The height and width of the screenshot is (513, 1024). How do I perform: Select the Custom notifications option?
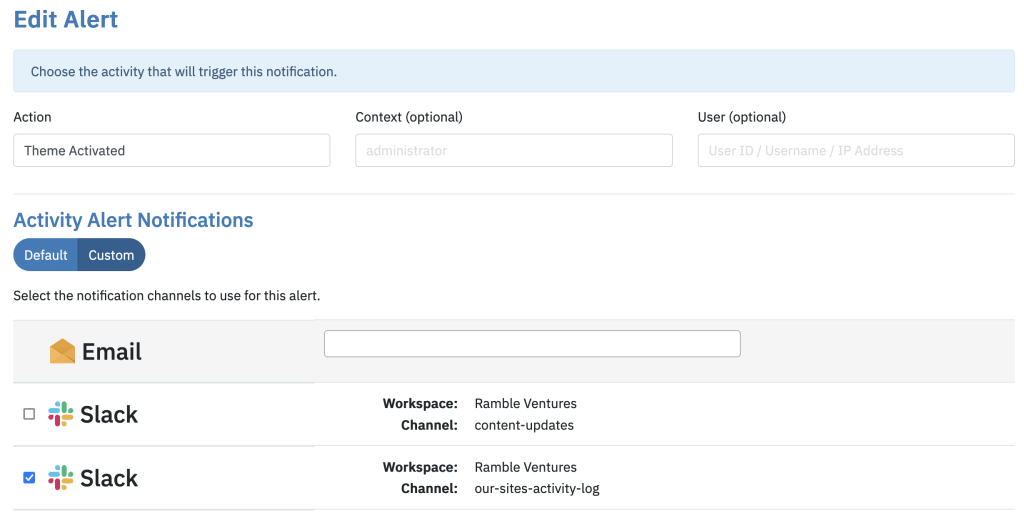point(111,255)
